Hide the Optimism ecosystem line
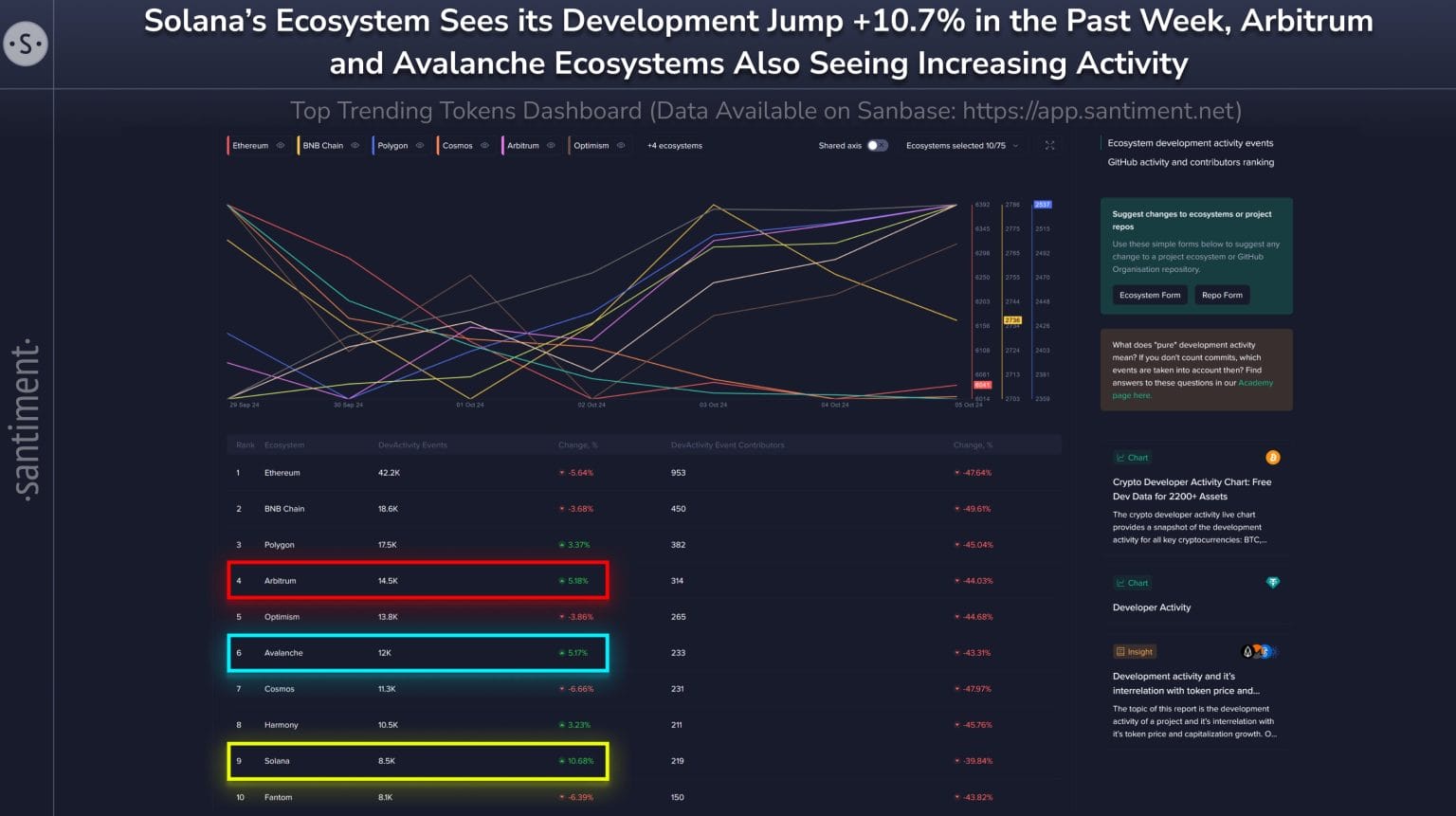 621,146
